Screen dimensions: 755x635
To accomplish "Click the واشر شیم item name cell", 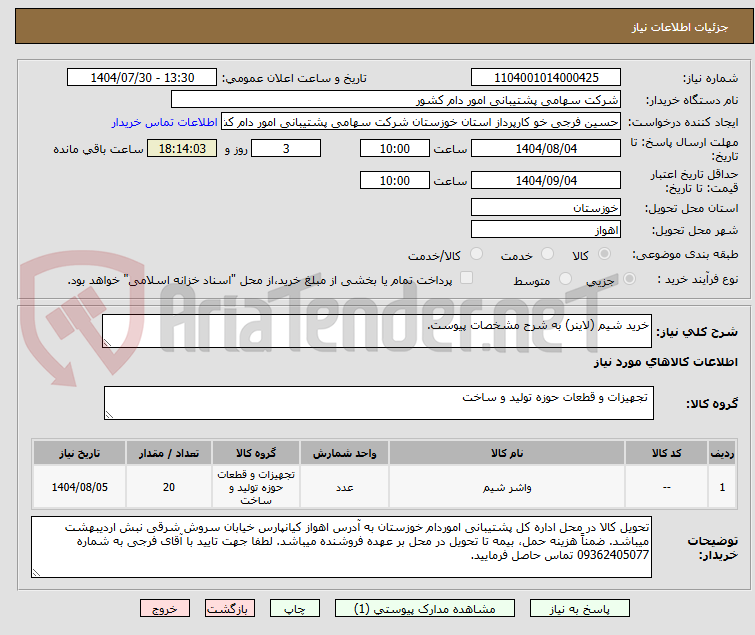I will 507,487.
